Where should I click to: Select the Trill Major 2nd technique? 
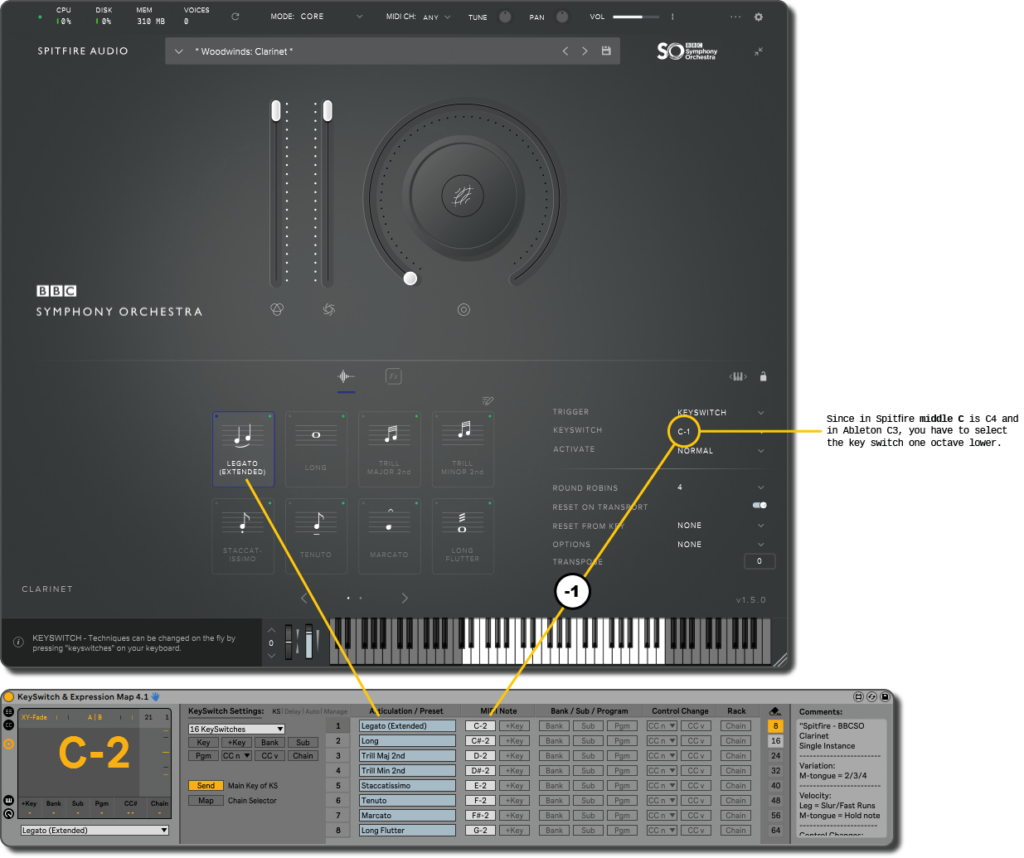[389, 449]
